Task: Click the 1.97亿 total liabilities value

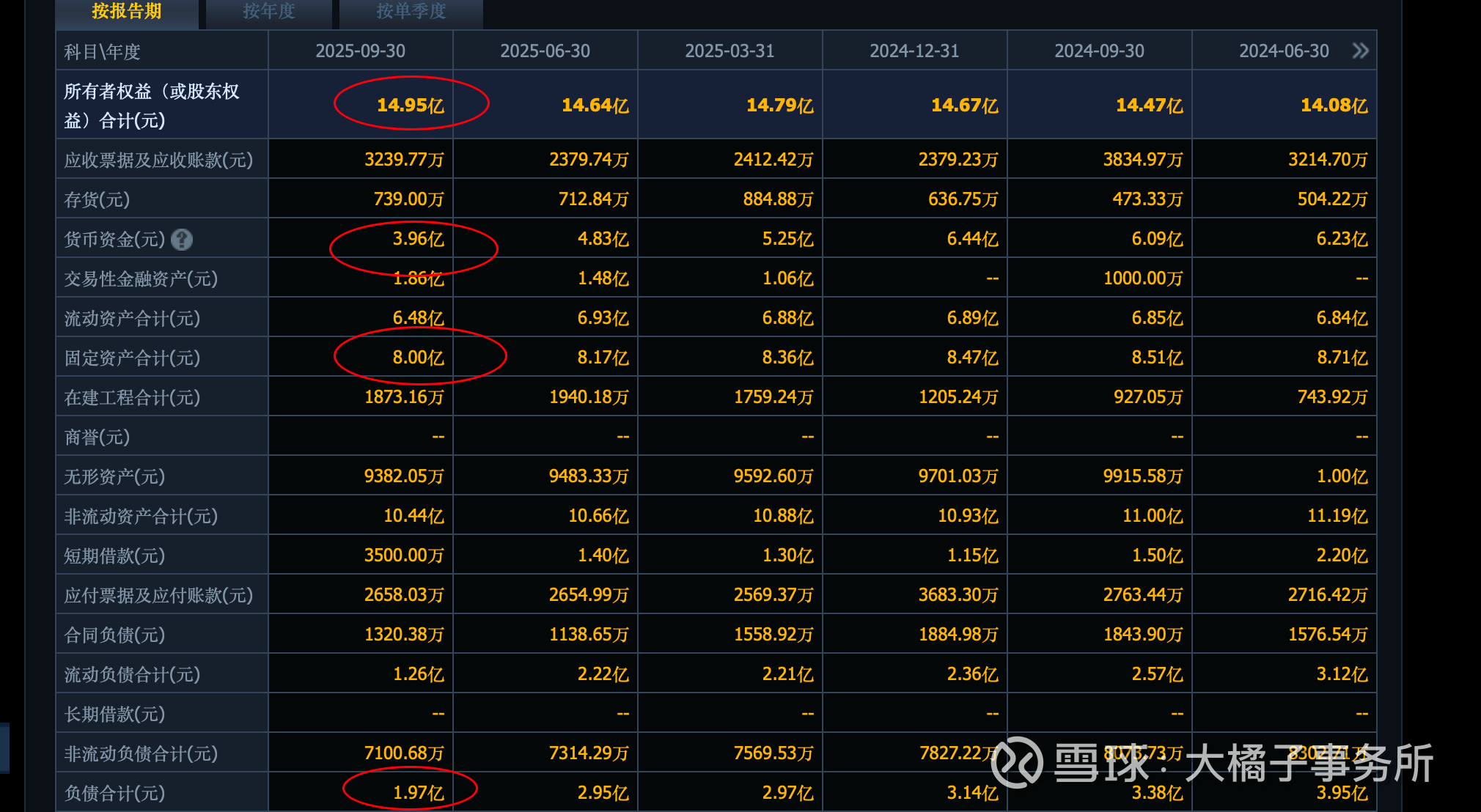Action: pyautogui.click(x=418, y=792)
